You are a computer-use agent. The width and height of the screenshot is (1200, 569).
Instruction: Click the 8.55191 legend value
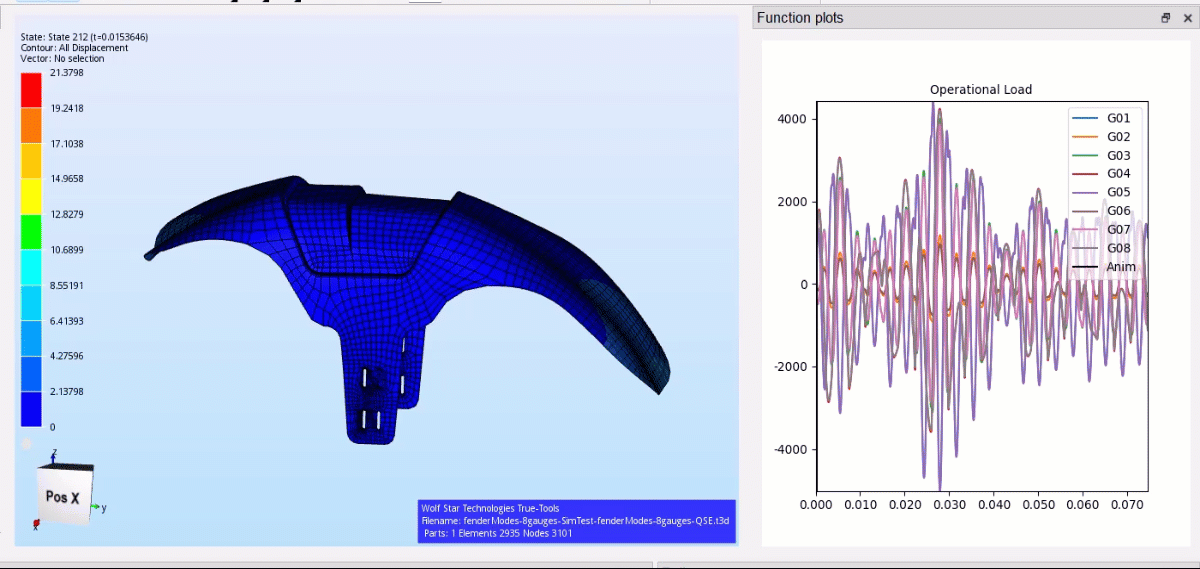(x=67, y=285)
